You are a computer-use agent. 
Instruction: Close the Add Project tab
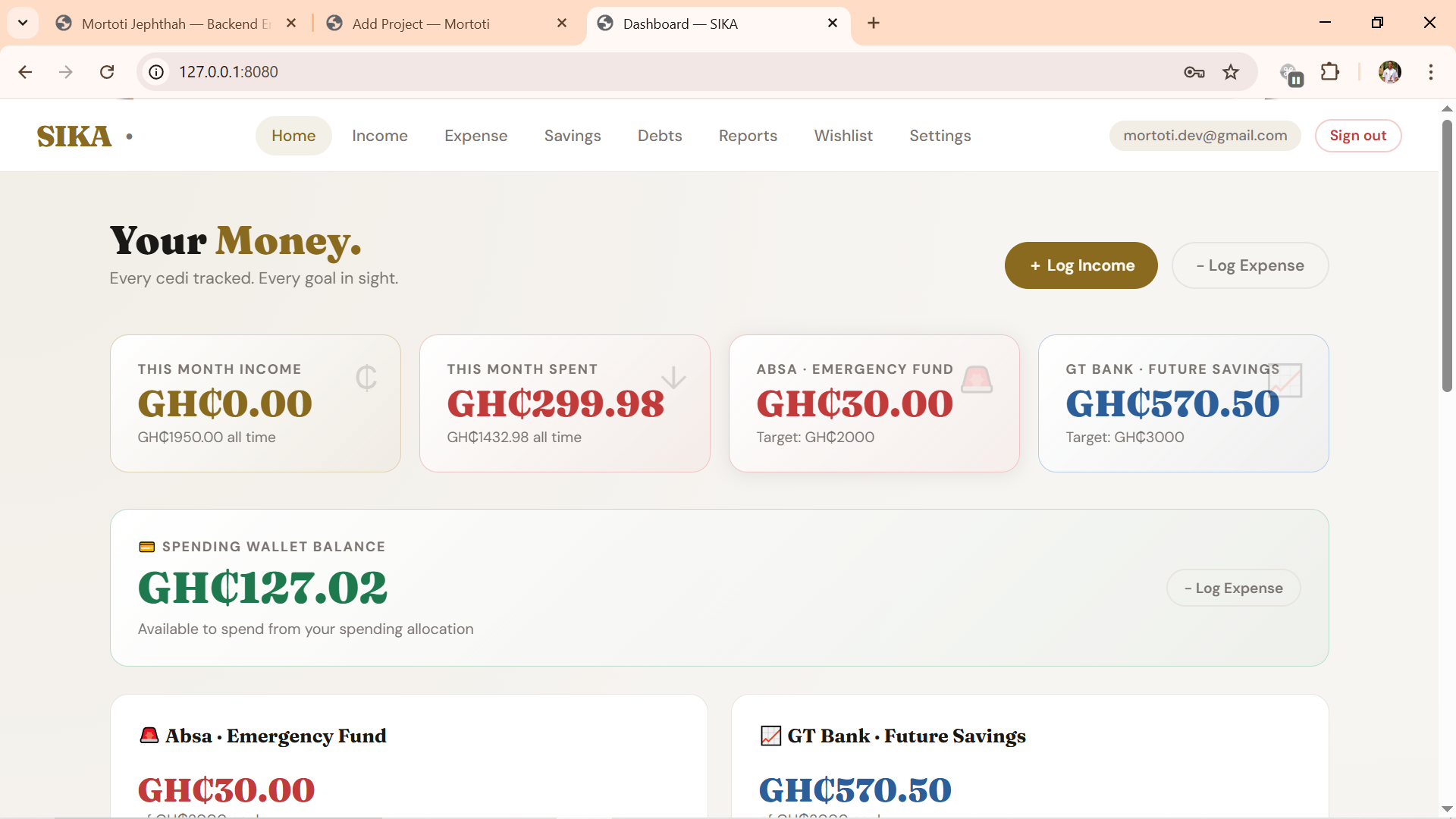(x=562, y=24)
